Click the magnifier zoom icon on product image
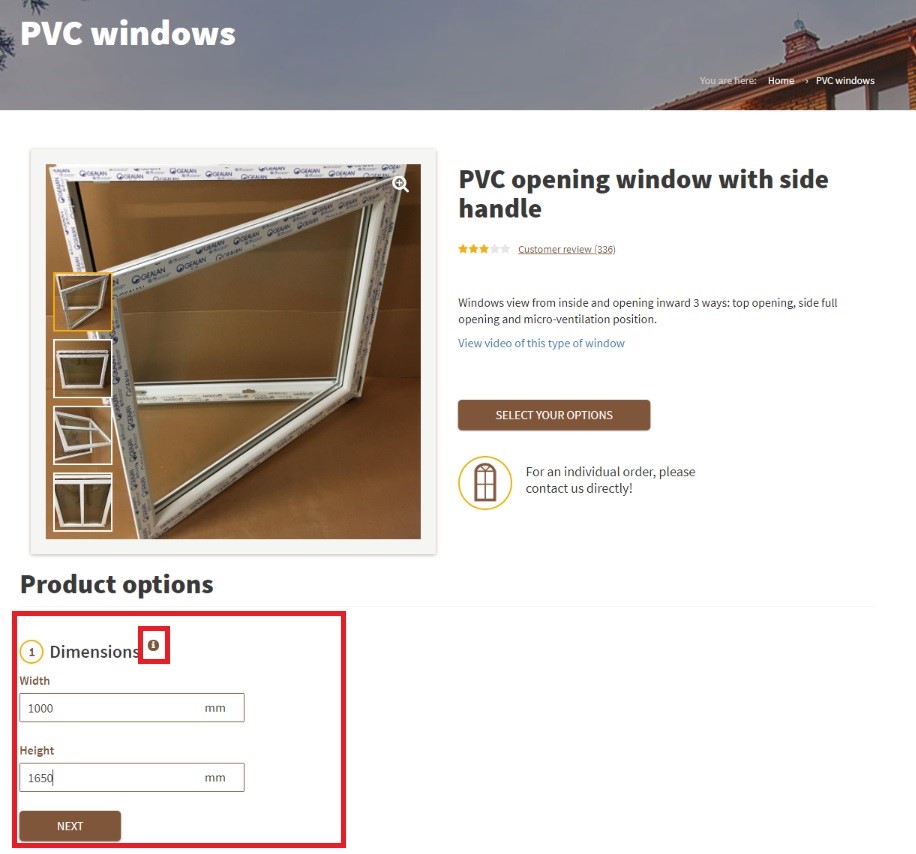The width and height of the screenshot is (916, 854). click(401, 184)
